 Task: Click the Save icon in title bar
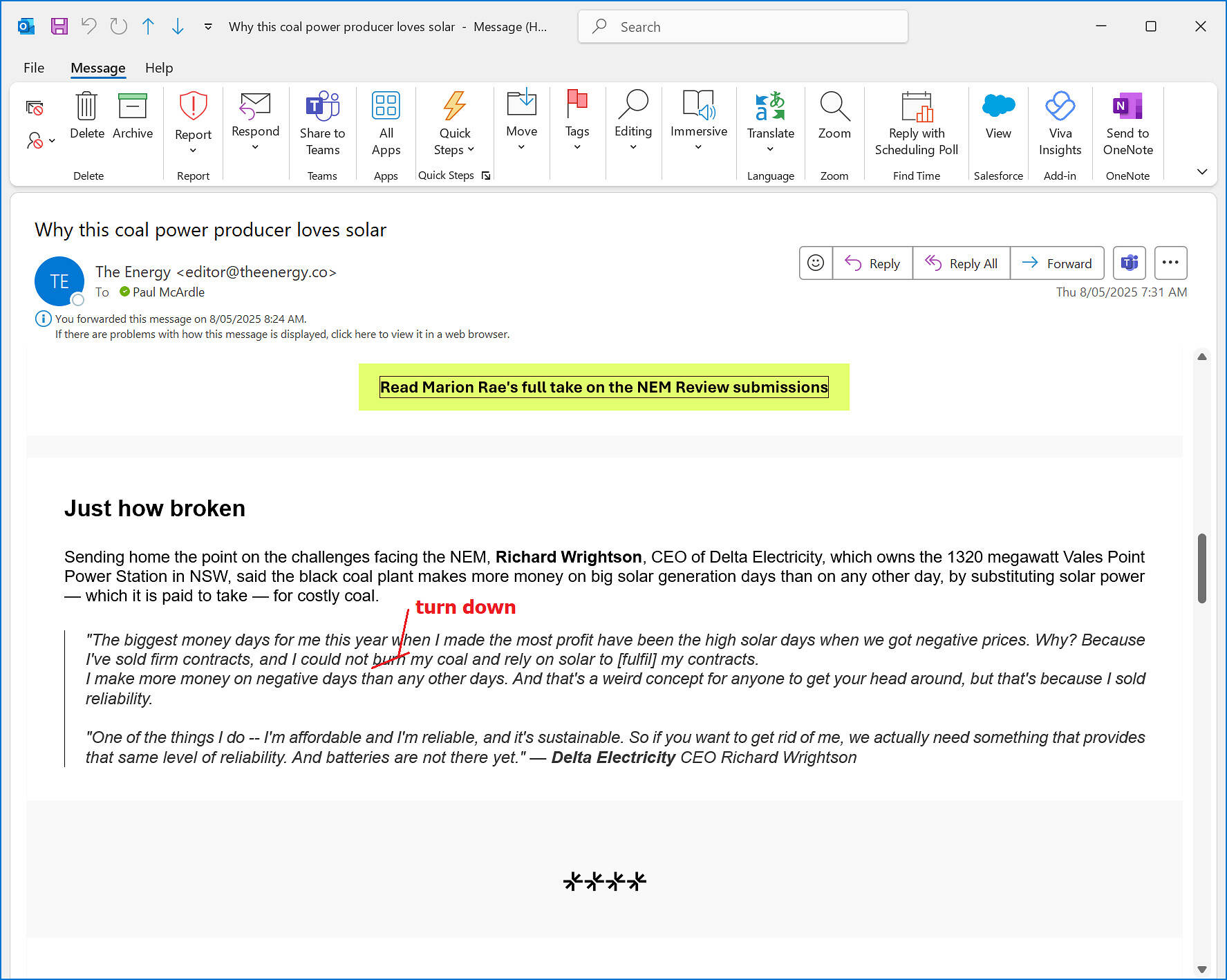pyautogui.click(x=59, y=26)
